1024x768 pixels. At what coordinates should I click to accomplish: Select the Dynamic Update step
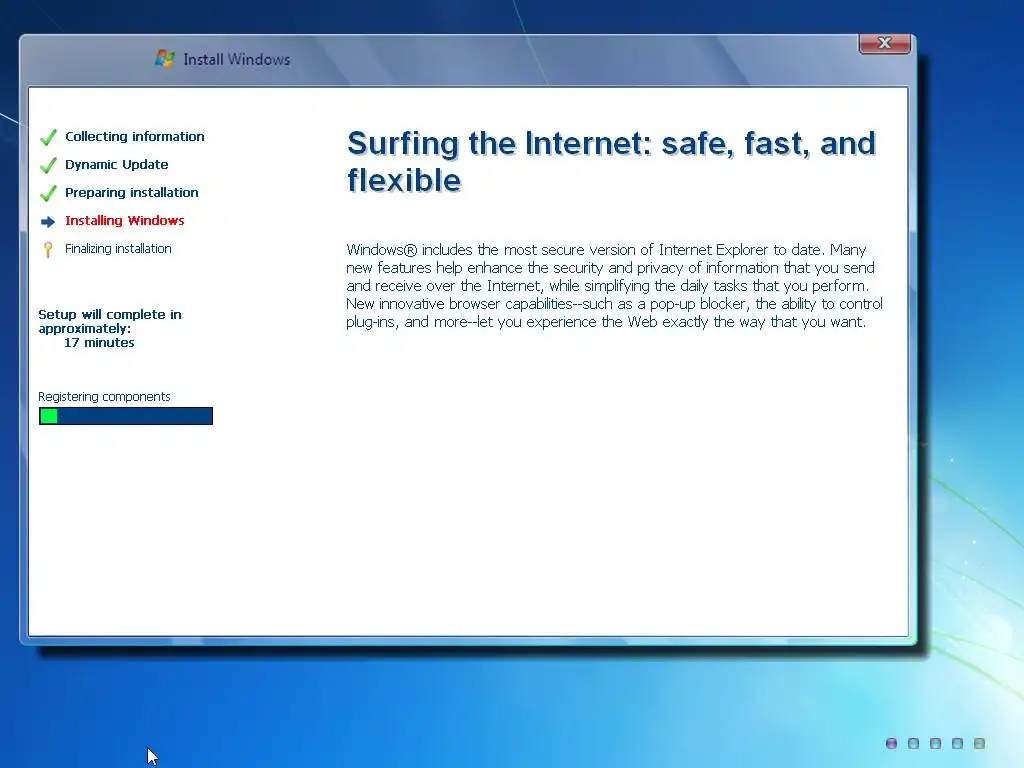pyautogui.click(x=116, y=165)
